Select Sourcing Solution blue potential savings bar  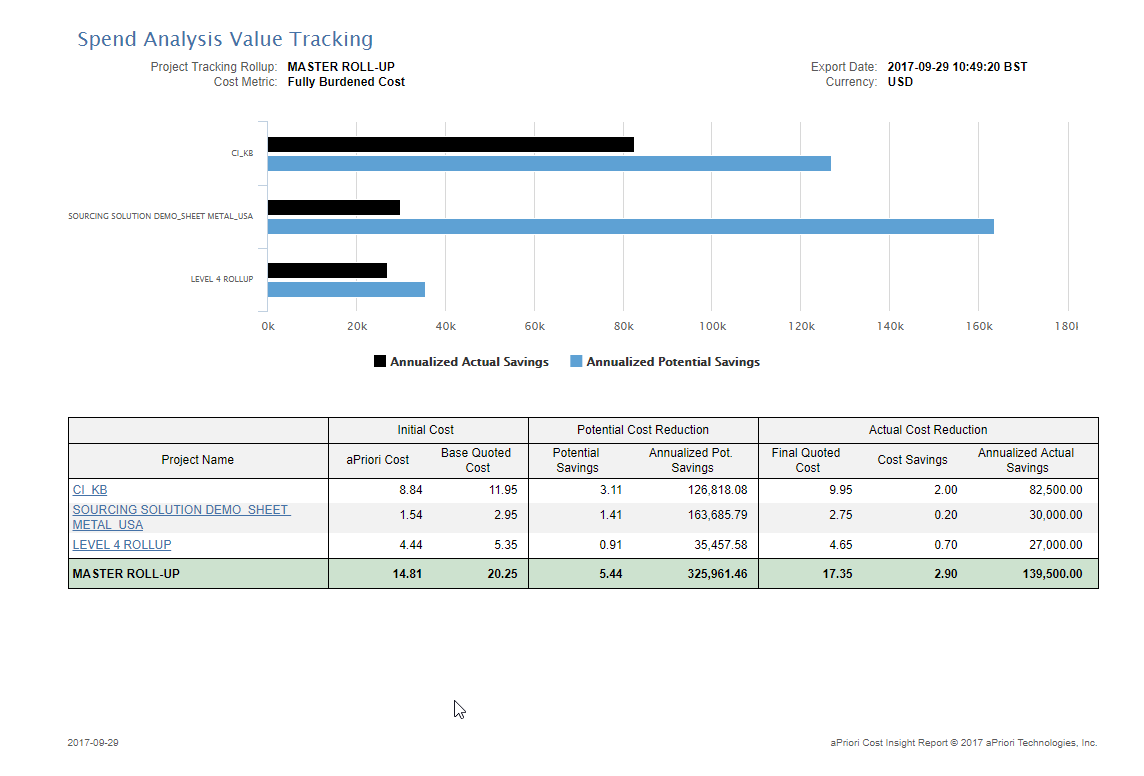click(630, 226)
